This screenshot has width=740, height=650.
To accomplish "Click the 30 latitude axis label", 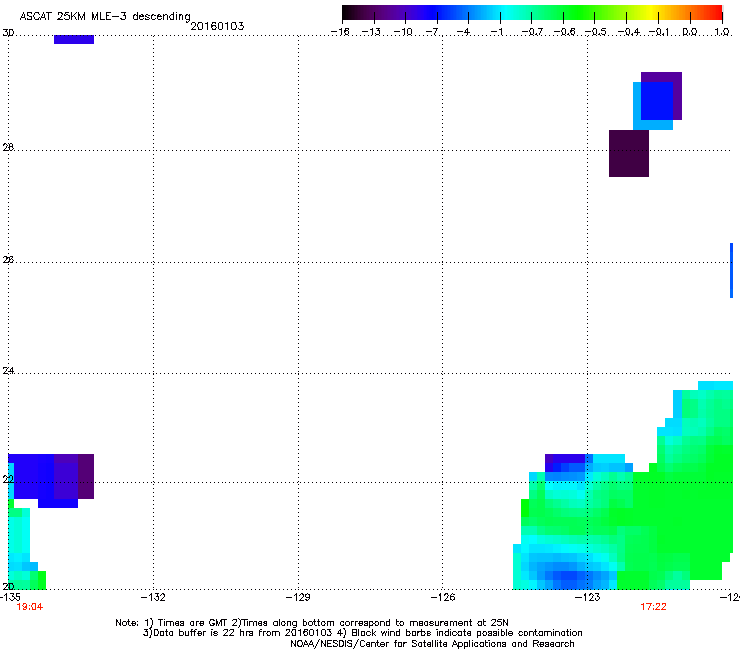I will [x=8, y=33].
